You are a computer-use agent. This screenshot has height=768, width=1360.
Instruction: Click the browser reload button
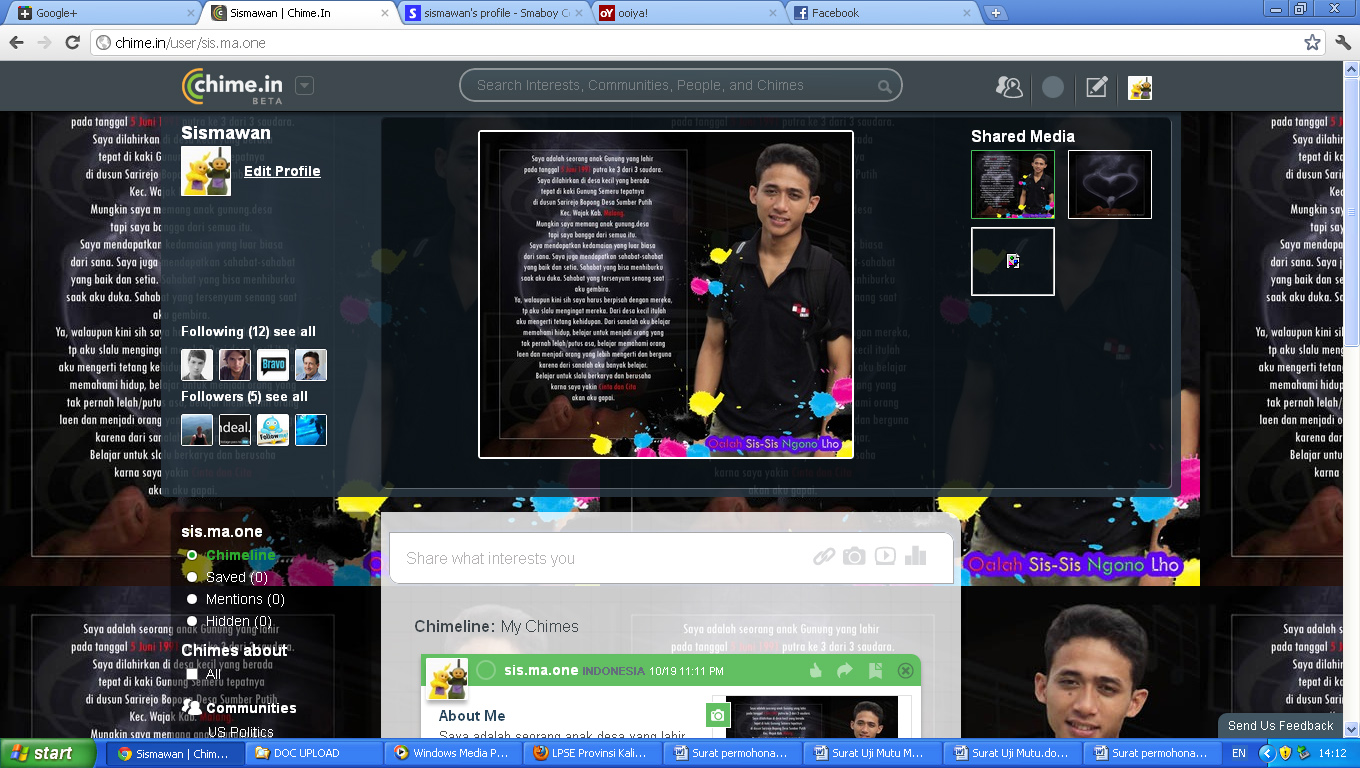click(x=72, y=42)
